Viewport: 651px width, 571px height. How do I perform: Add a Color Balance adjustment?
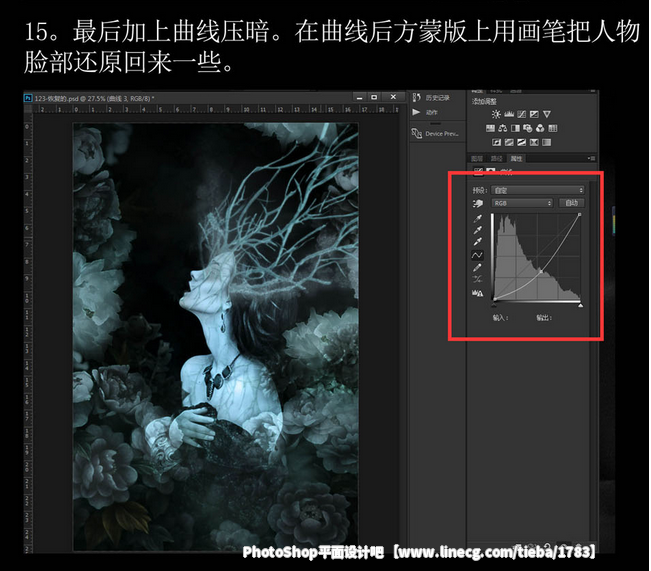[503, 128]
